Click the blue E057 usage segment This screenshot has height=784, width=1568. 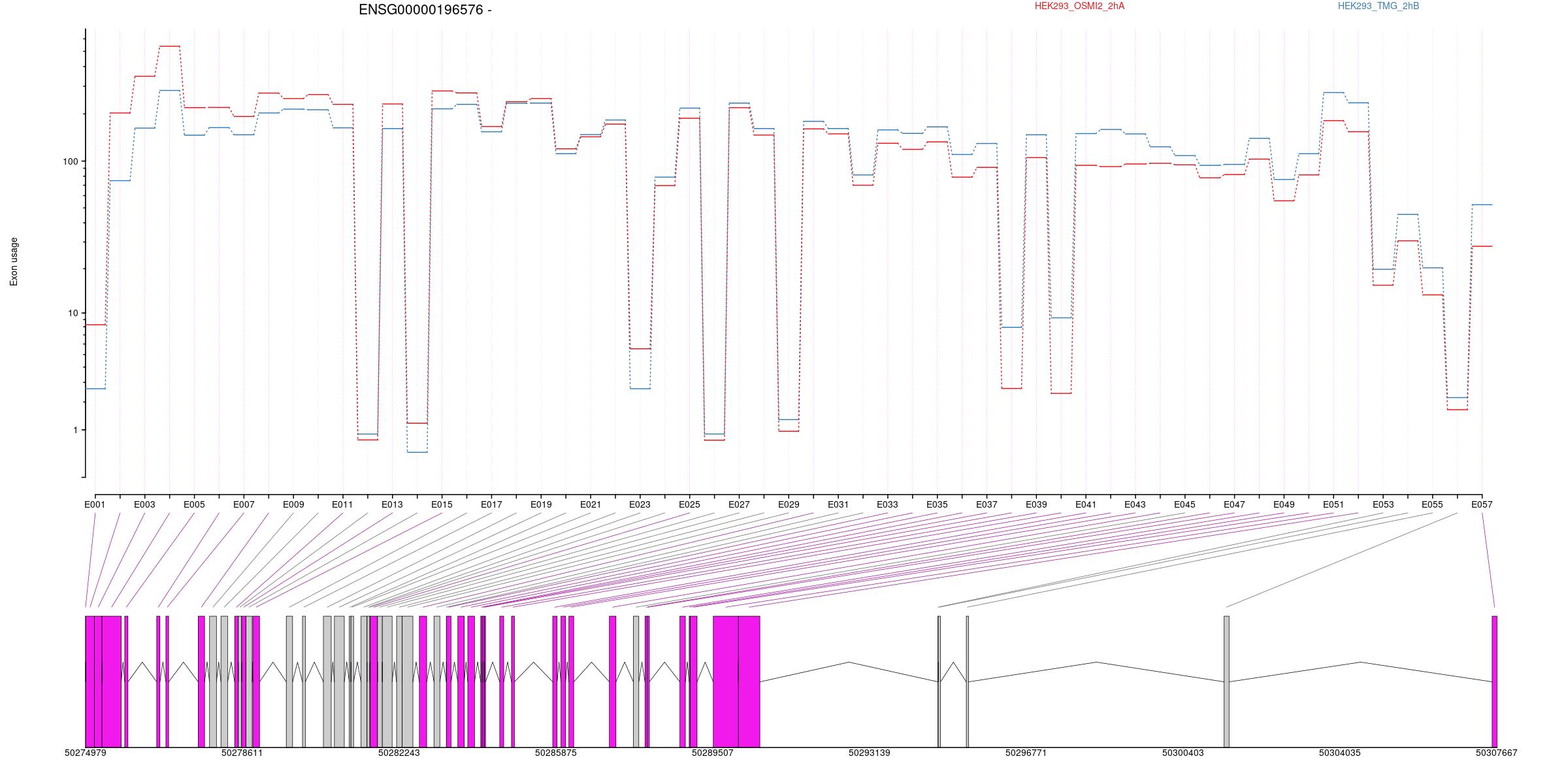click(1482, 204)
